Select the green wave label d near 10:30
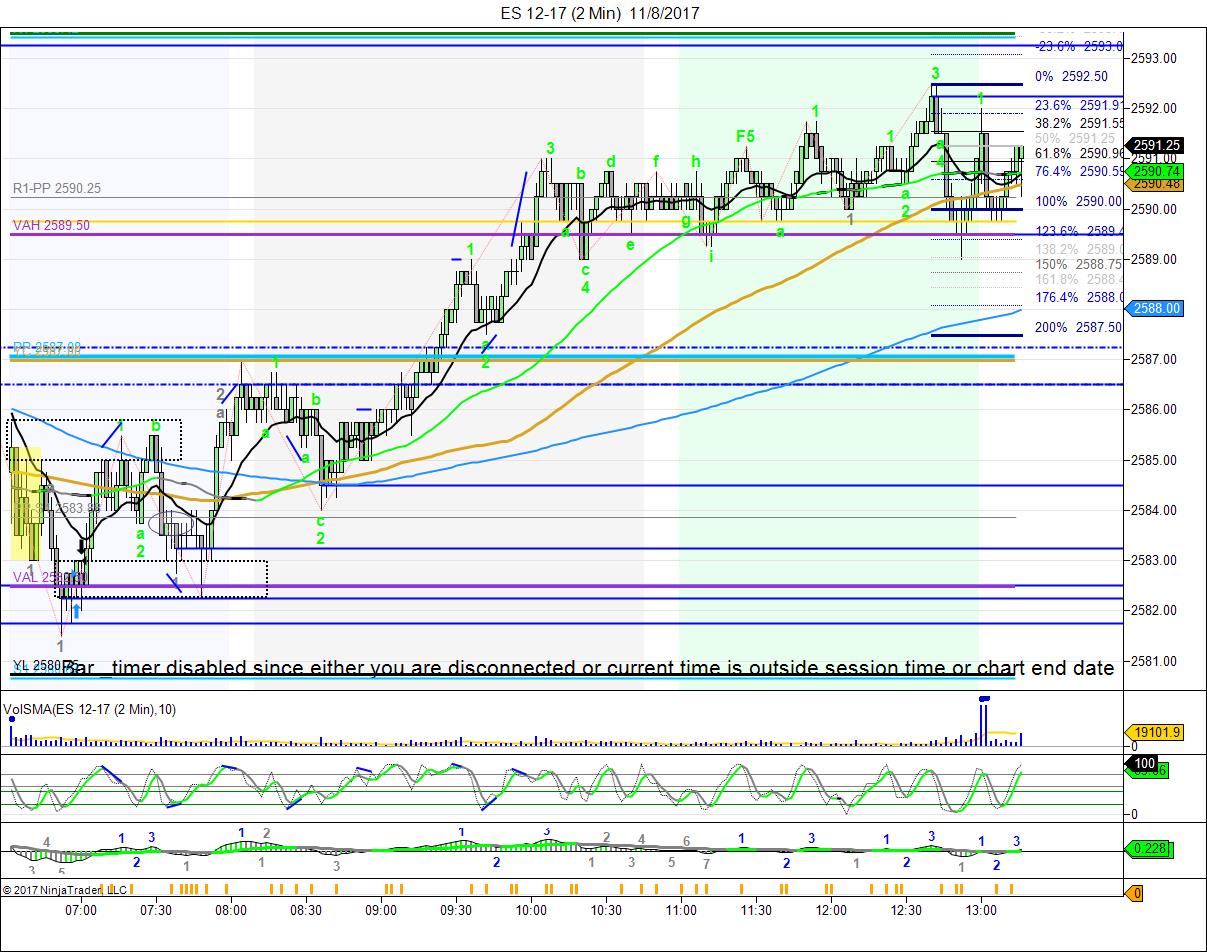Image resolution: width=1207 pixels, height=952 pixels. [x=610, y=161]
